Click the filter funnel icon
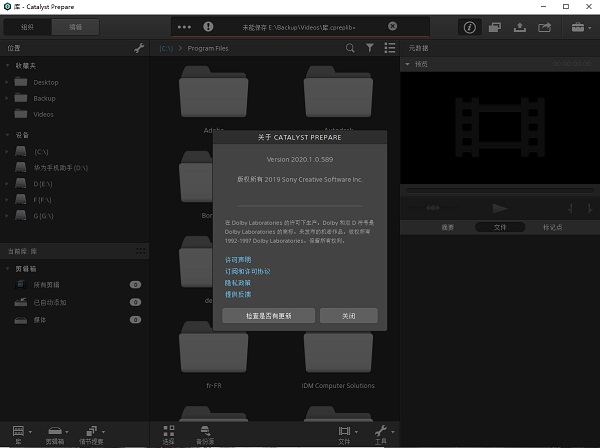 (x=370, y=48)
